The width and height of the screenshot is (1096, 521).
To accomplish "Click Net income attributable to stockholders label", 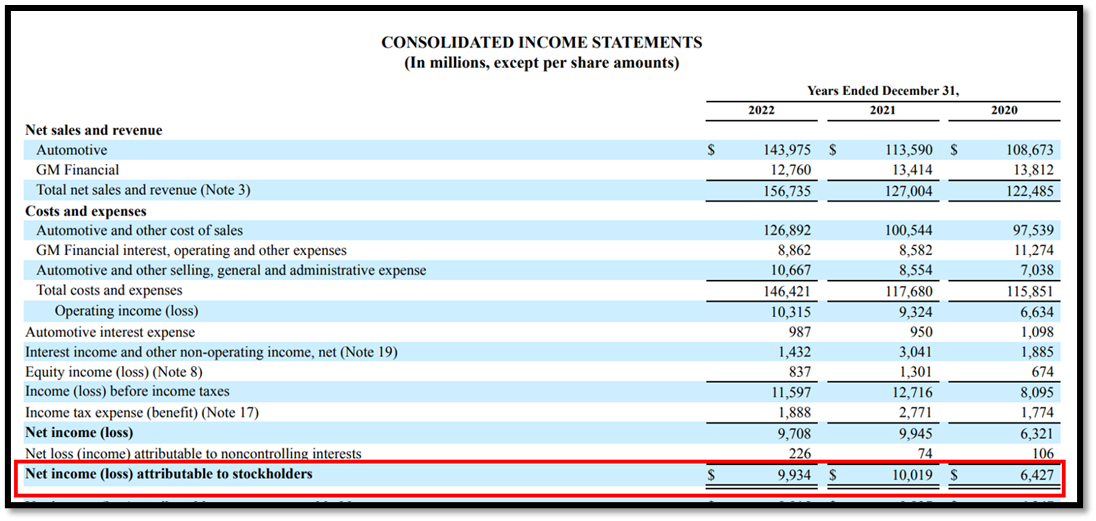I will point(168,474).
